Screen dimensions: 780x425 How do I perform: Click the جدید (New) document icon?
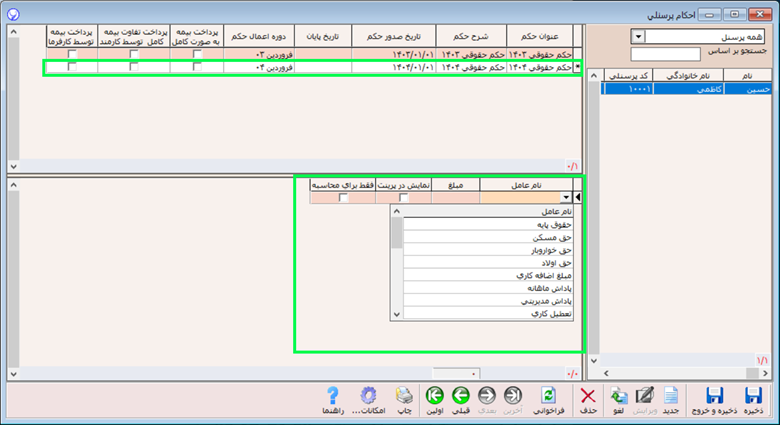click(672, 398)
